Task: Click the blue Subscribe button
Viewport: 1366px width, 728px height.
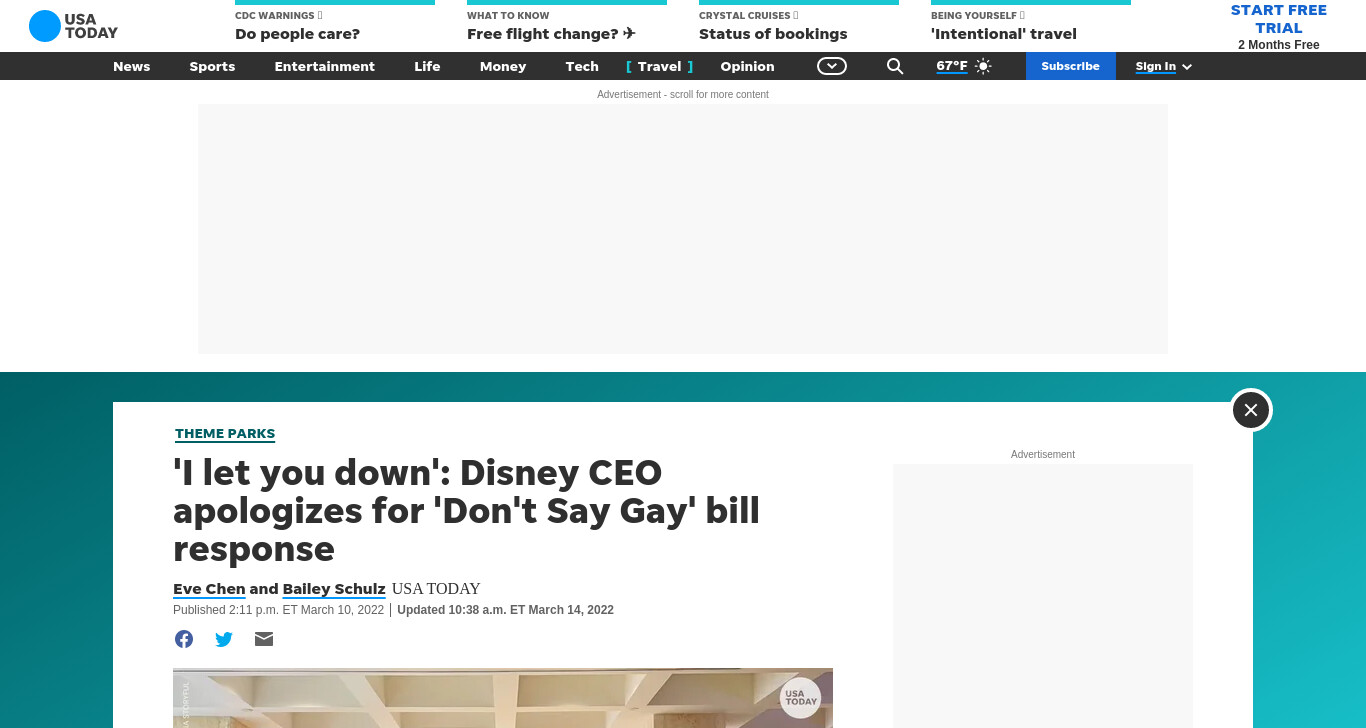Action: (x=1070, y=66)
